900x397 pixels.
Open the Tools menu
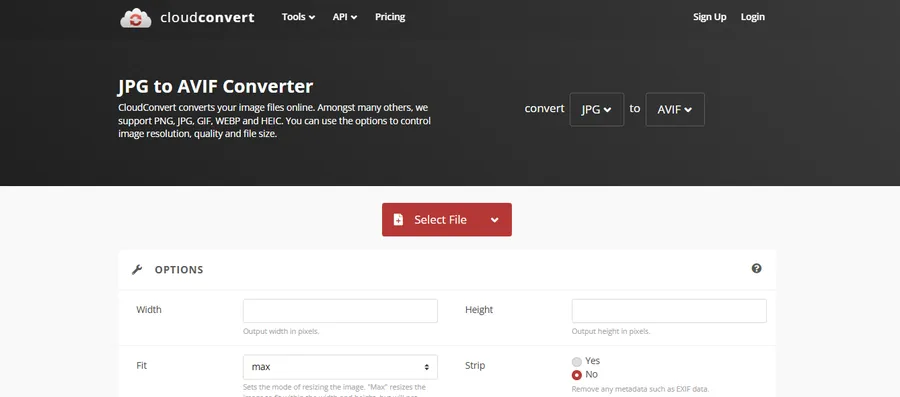tap(298, 17)
